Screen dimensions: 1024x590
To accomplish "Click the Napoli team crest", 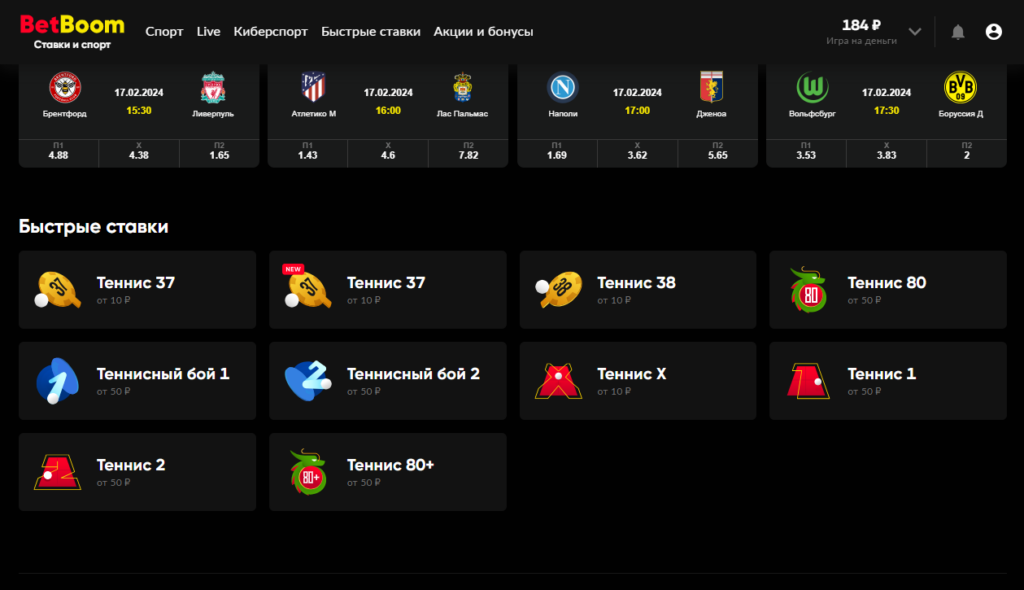I will [x=563, y=87].
